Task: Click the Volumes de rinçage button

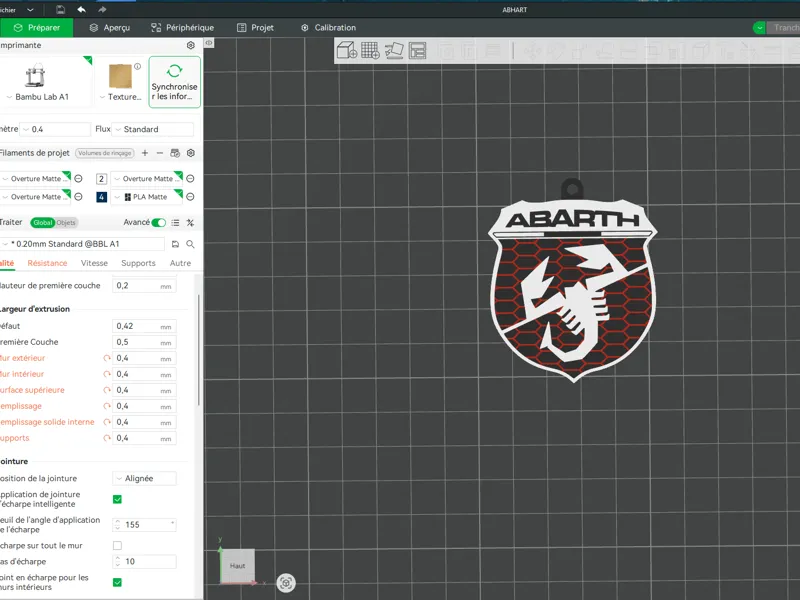Action: 105,153
